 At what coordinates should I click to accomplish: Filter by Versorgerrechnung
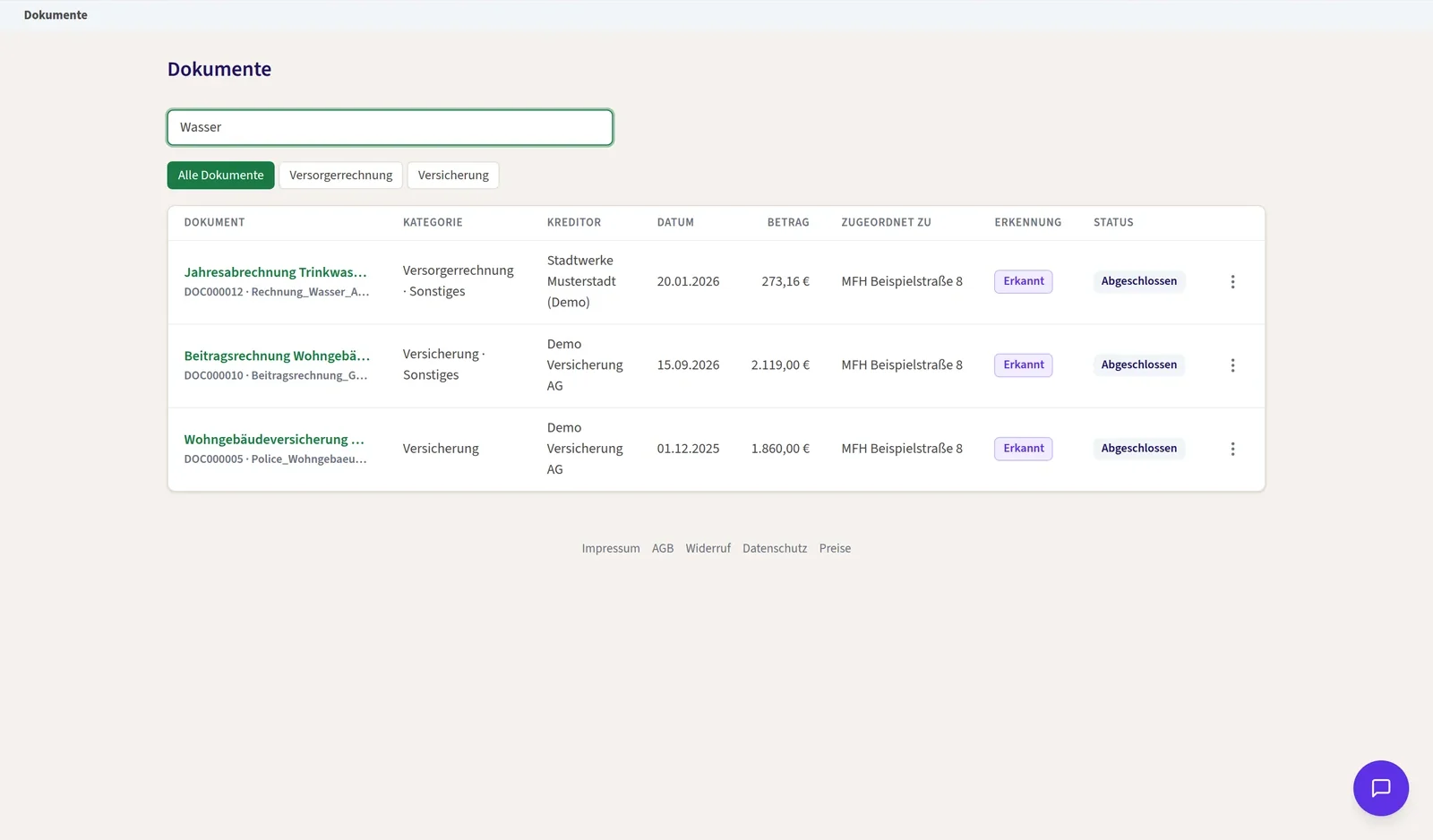click(340, 176)
